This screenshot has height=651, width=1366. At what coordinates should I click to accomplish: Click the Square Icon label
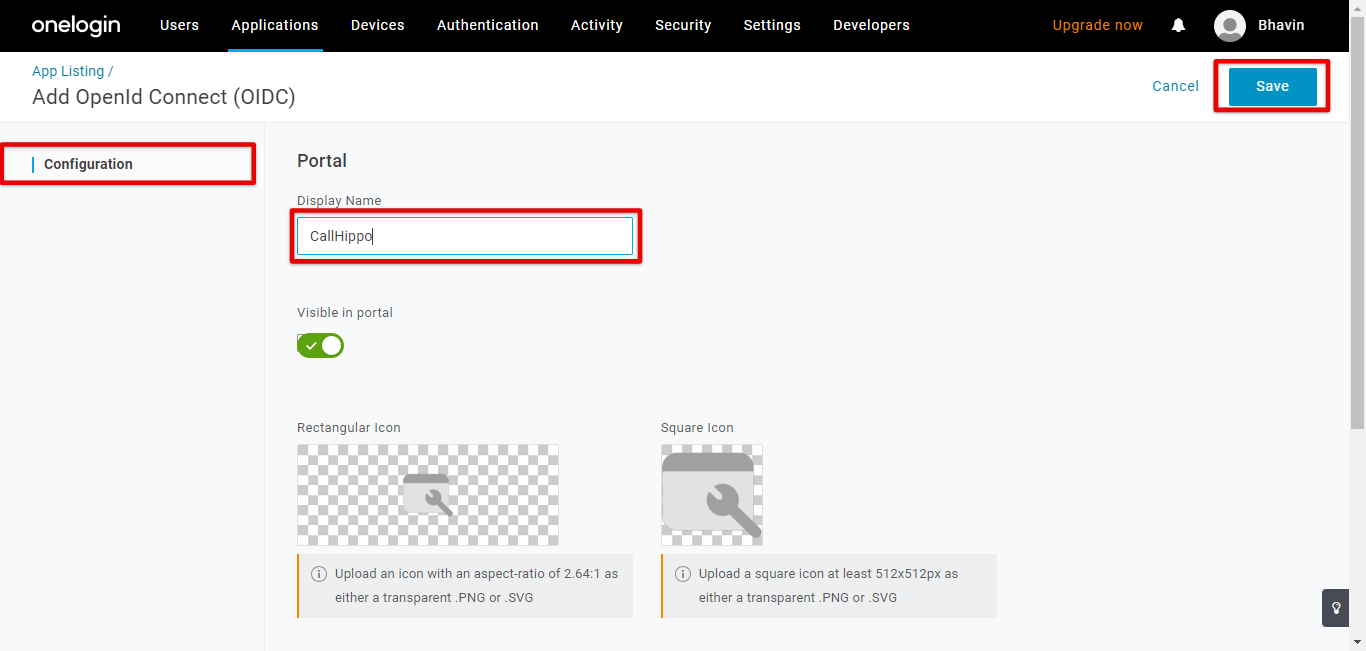tap(697, 428)
